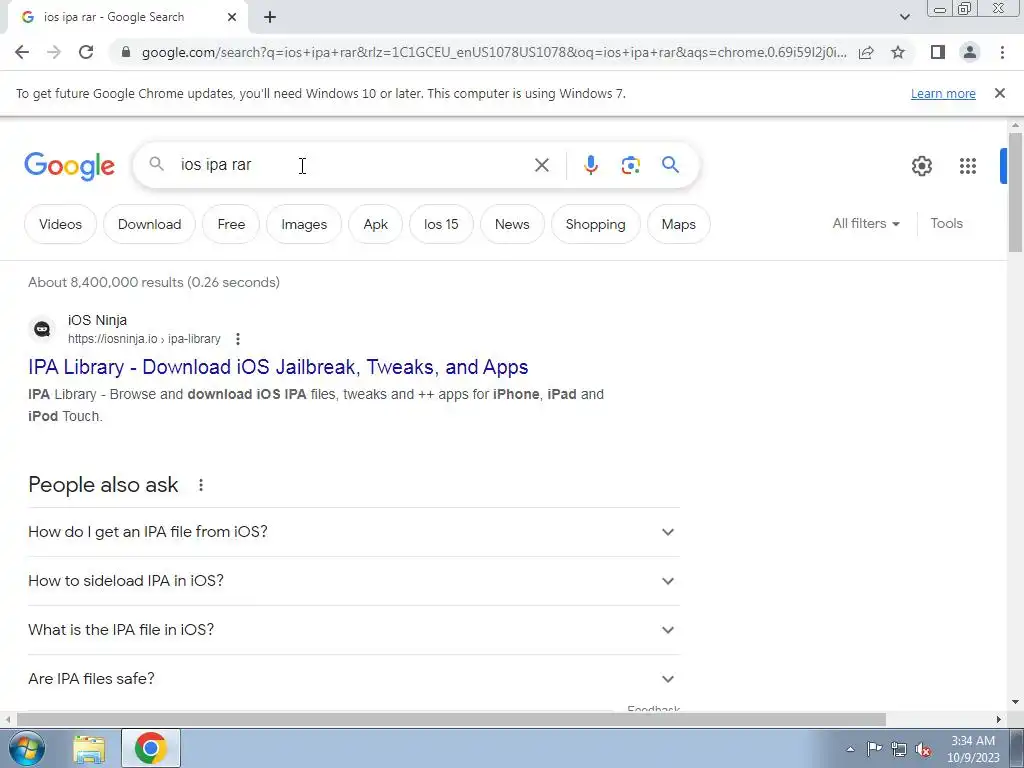Expand 'How do I get an IPA file from iOS?'
Viewport: 1024px width, 768px height.
(354, 532)
